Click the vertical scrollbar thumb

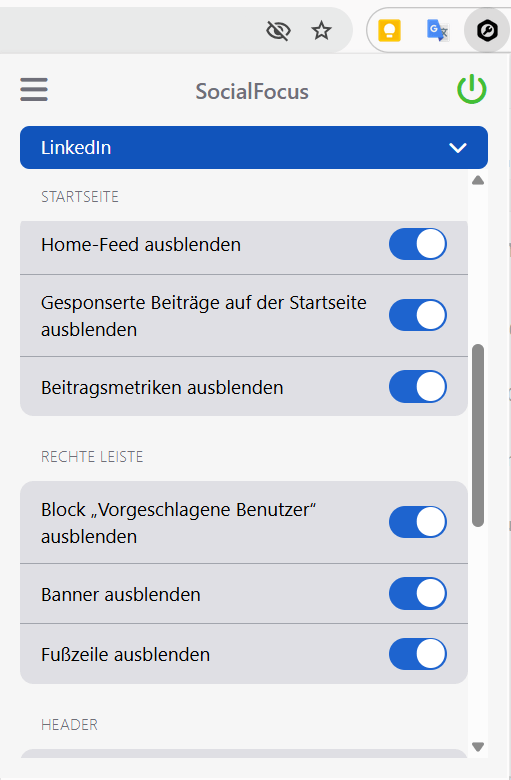(x=478, y=435)
